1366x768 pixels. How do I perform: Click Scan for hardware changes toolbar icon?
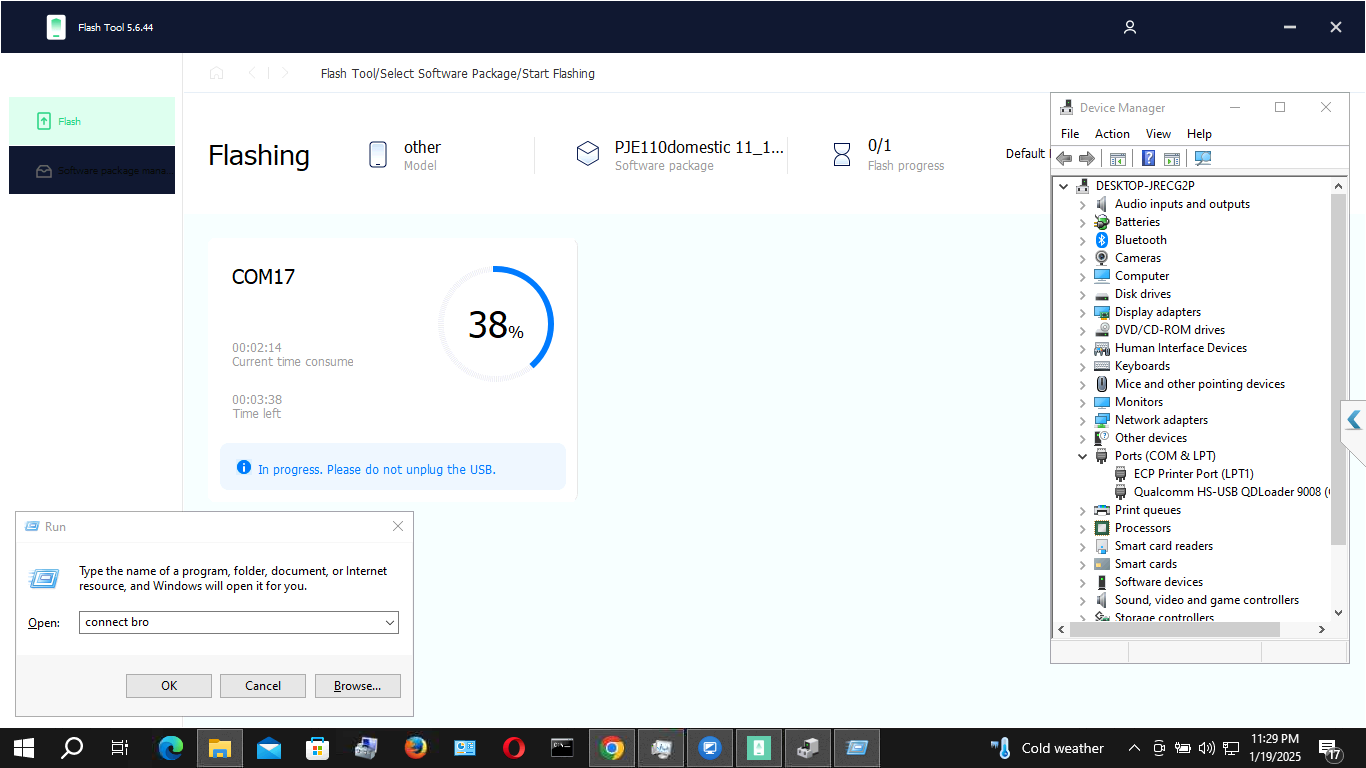tap(1202, 158)
